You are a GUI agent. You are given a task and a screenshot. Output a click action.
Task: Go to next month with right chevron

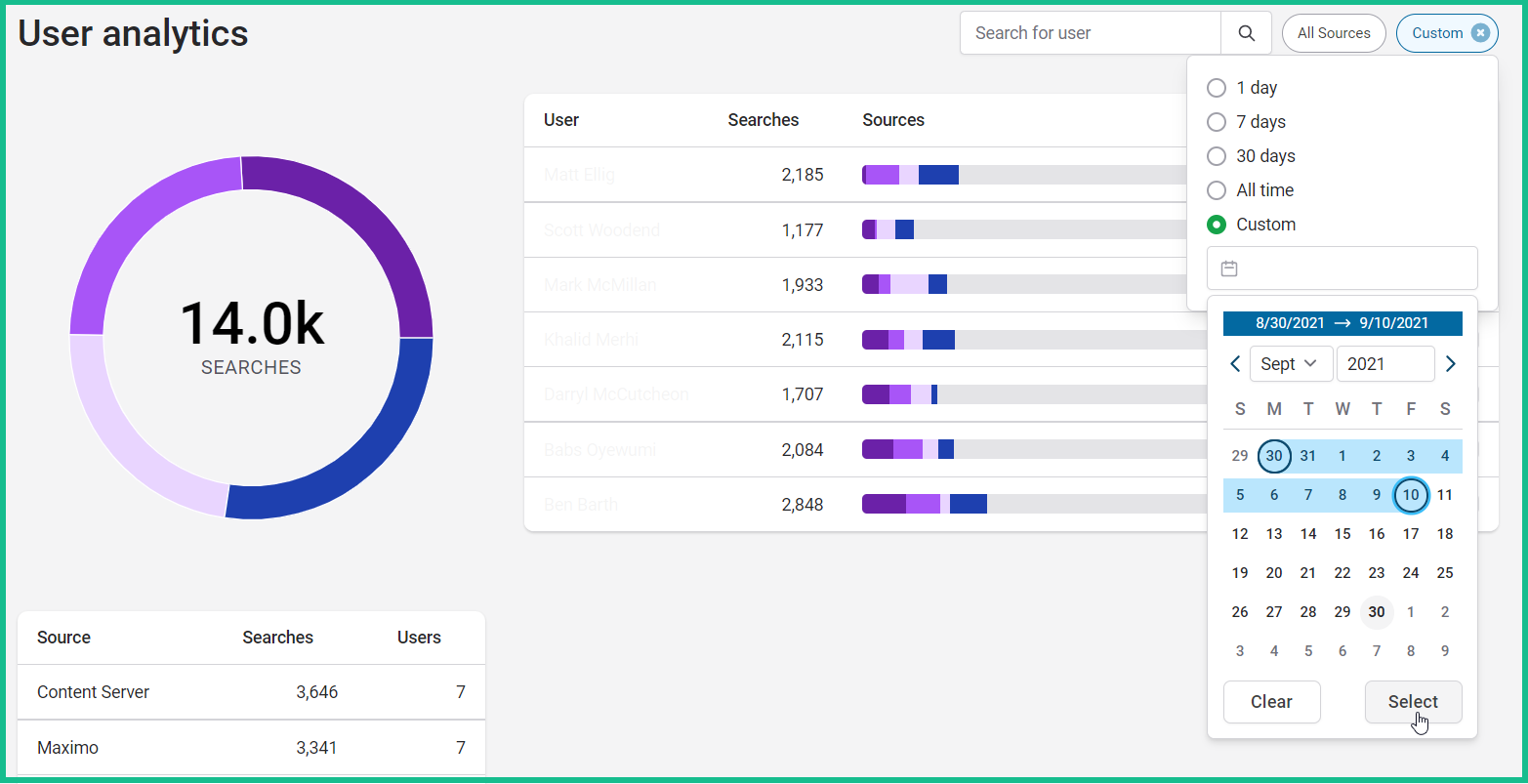1451,363
